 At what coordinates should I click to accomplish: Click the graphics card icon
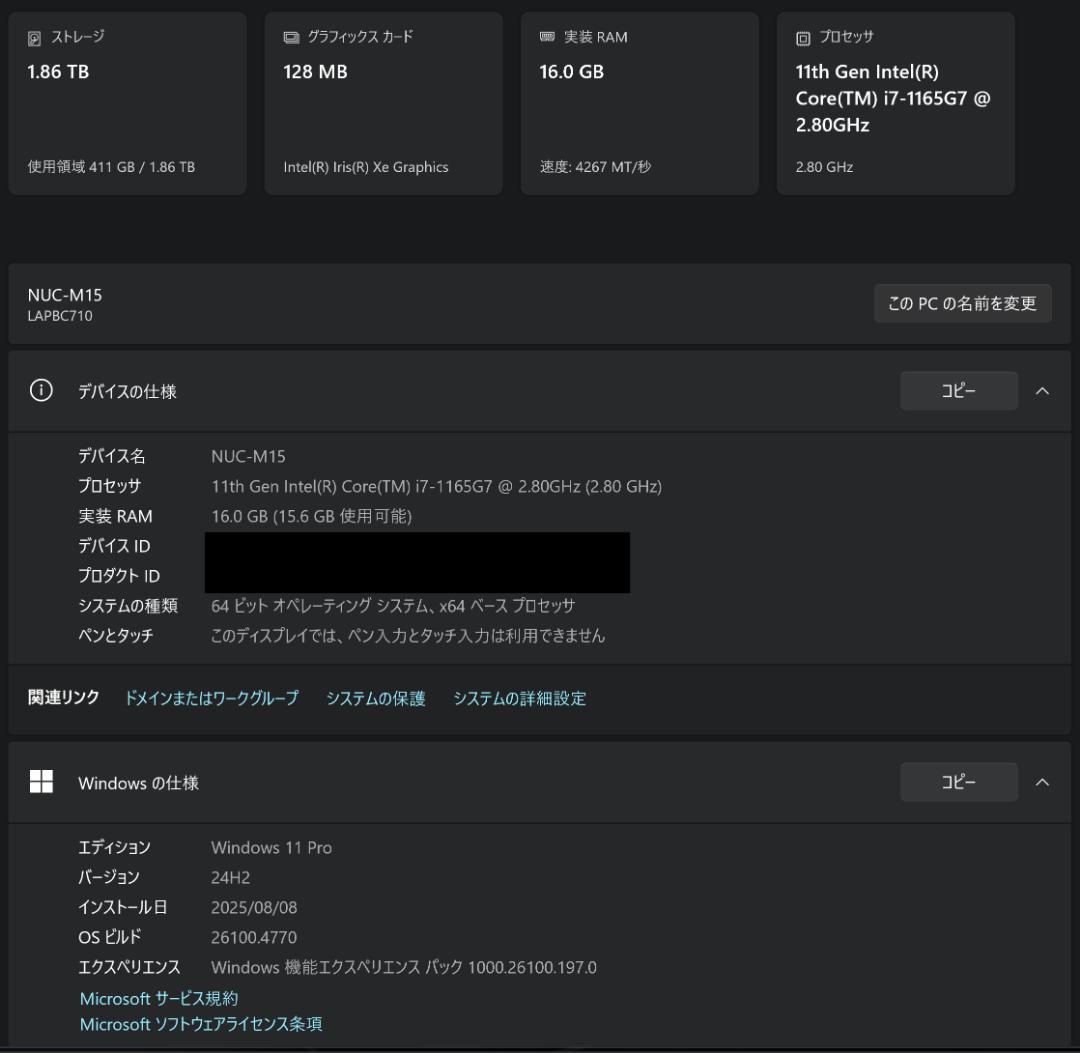pyautogui.click(x=291, y=37)
